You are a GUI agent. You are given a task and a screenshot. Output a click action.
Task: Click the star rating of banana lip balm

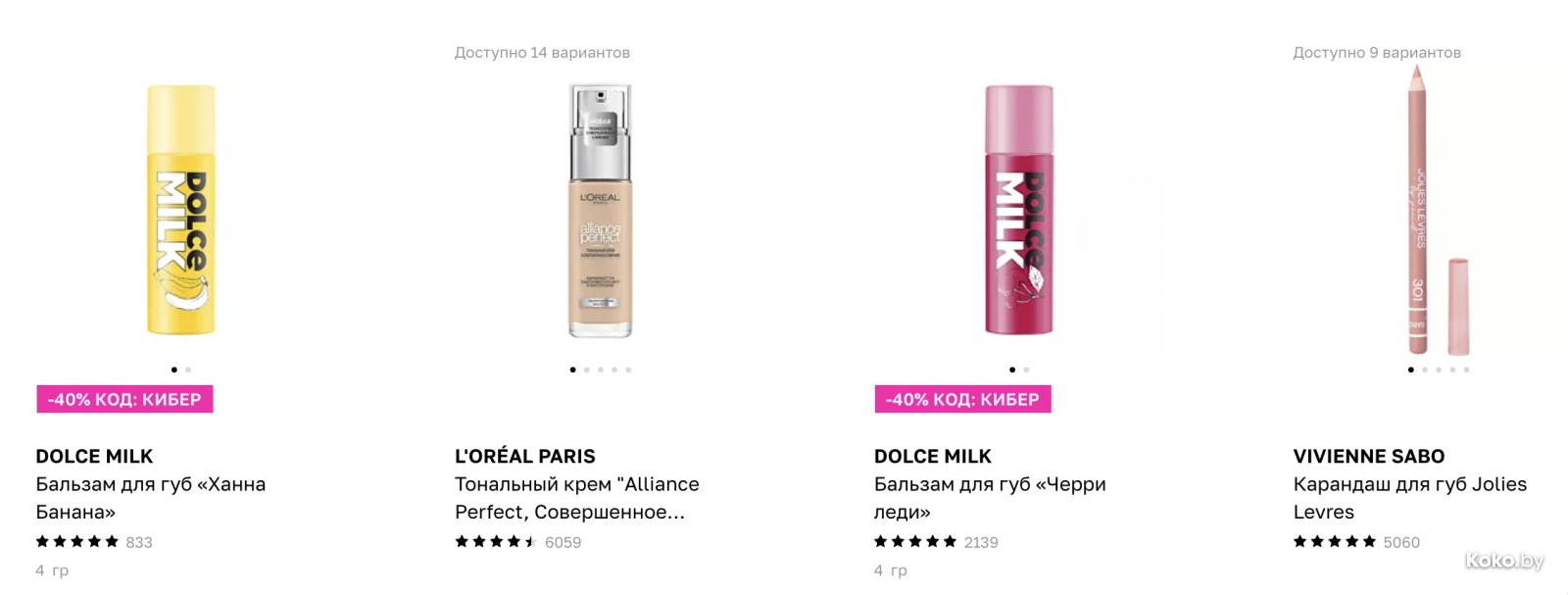click(76, 541)
